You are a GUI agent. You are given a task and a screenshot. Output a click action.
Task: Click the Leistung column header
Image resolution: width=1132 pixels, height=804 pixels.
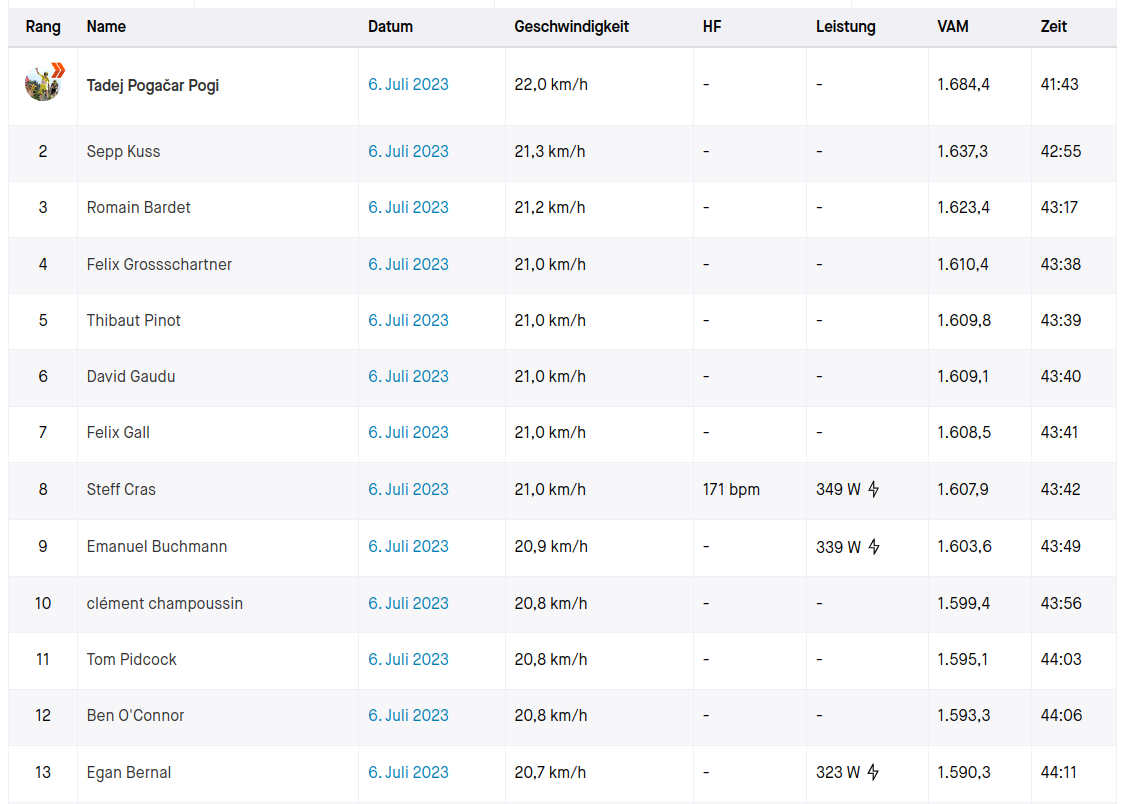click(x=845, y=27)
